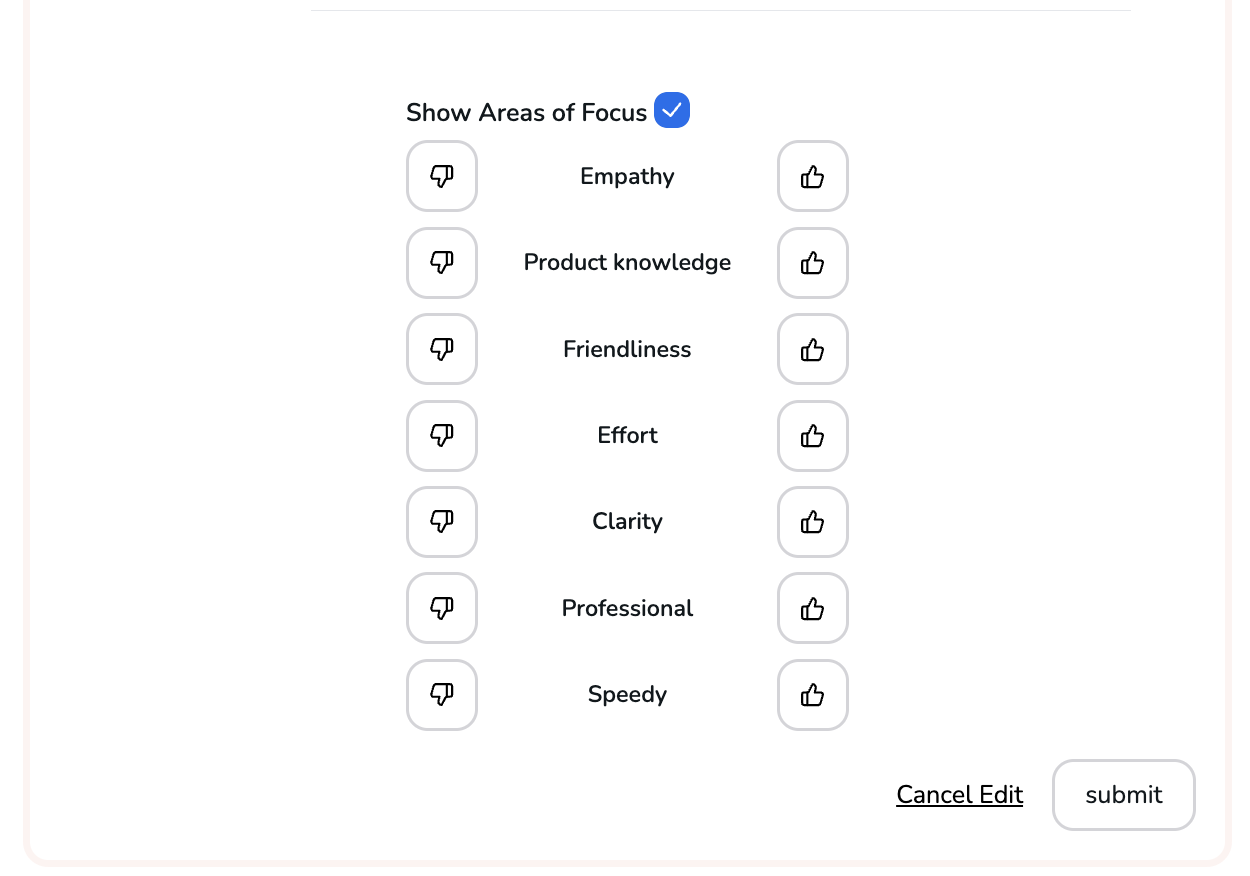This screenshot has width=1250, height=876.
Task: Choose thumbs up for Speedy
Action: 813,695
